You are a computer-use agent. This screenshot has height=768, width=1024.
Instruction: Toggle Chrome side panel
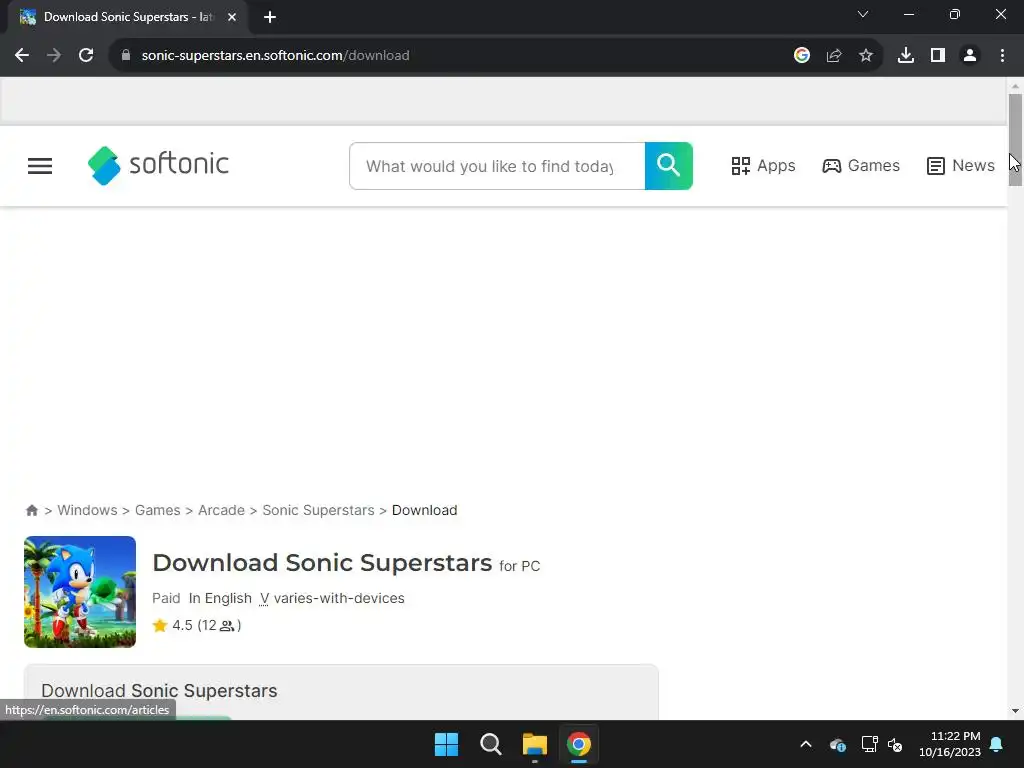click(938, 56)
